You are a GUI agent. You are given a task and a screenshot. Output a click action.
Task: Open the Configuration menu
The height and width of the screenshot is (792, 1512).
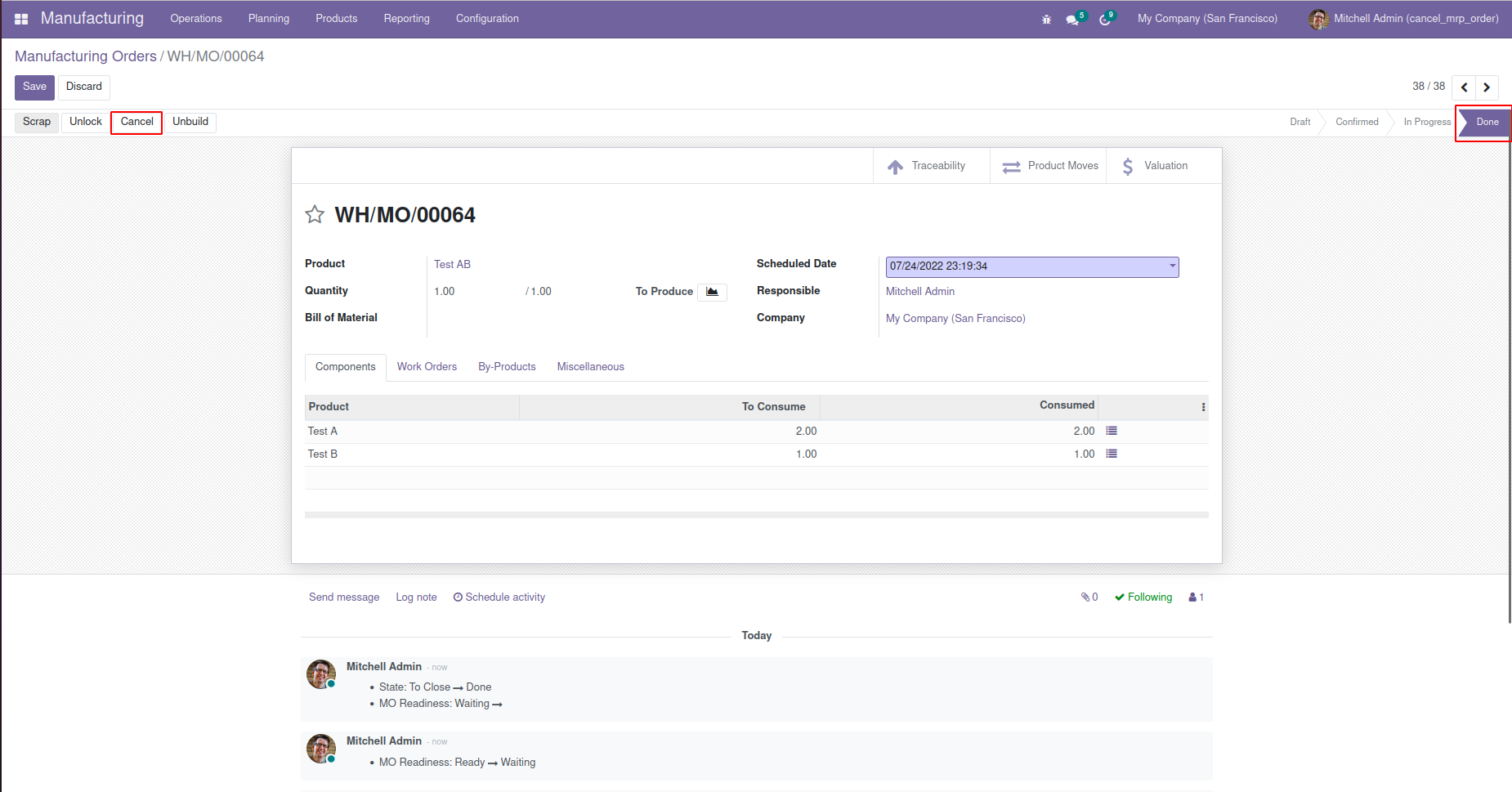487,19
